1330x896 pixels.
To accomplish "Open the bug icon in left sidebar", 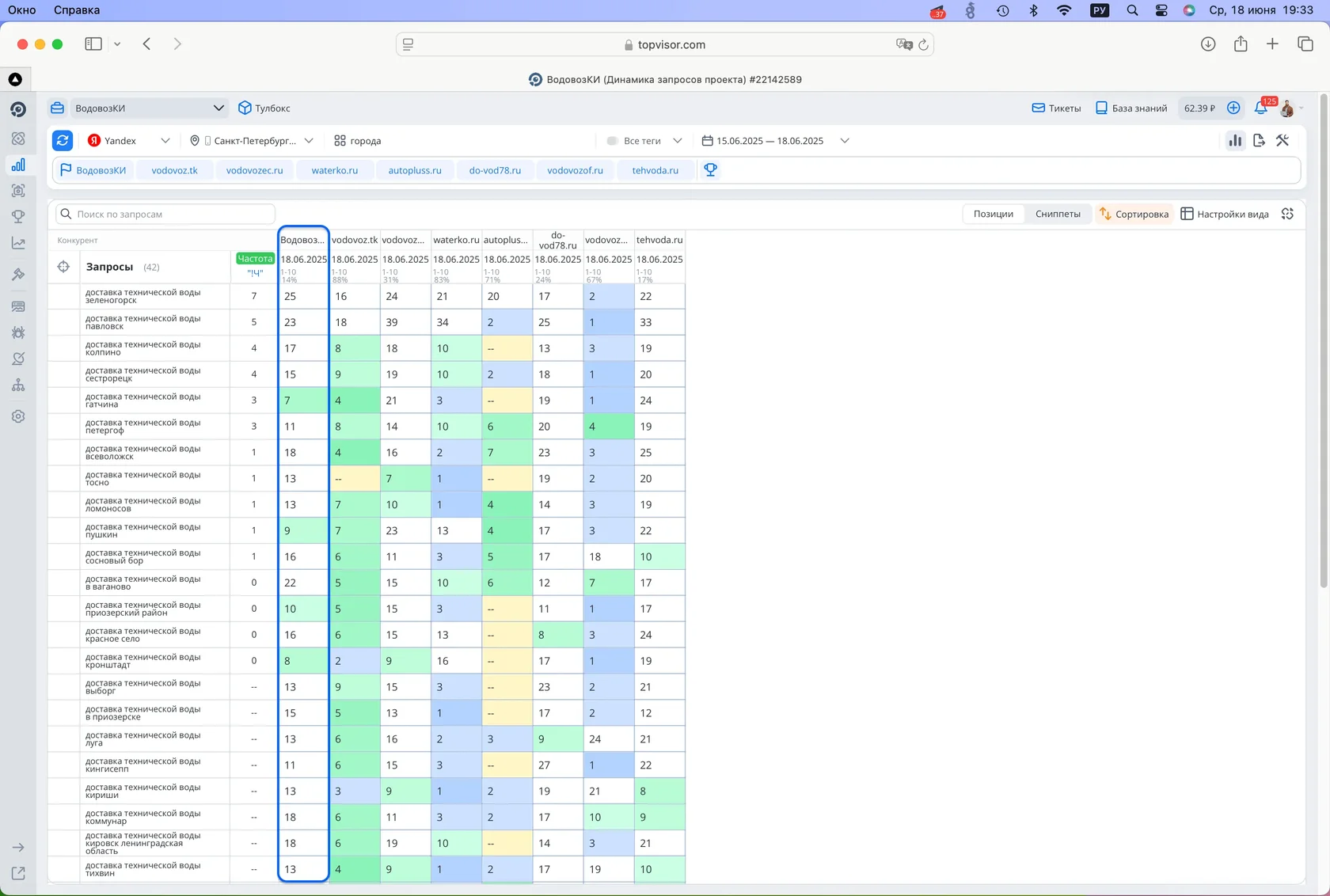I will (x=18, y=333).
